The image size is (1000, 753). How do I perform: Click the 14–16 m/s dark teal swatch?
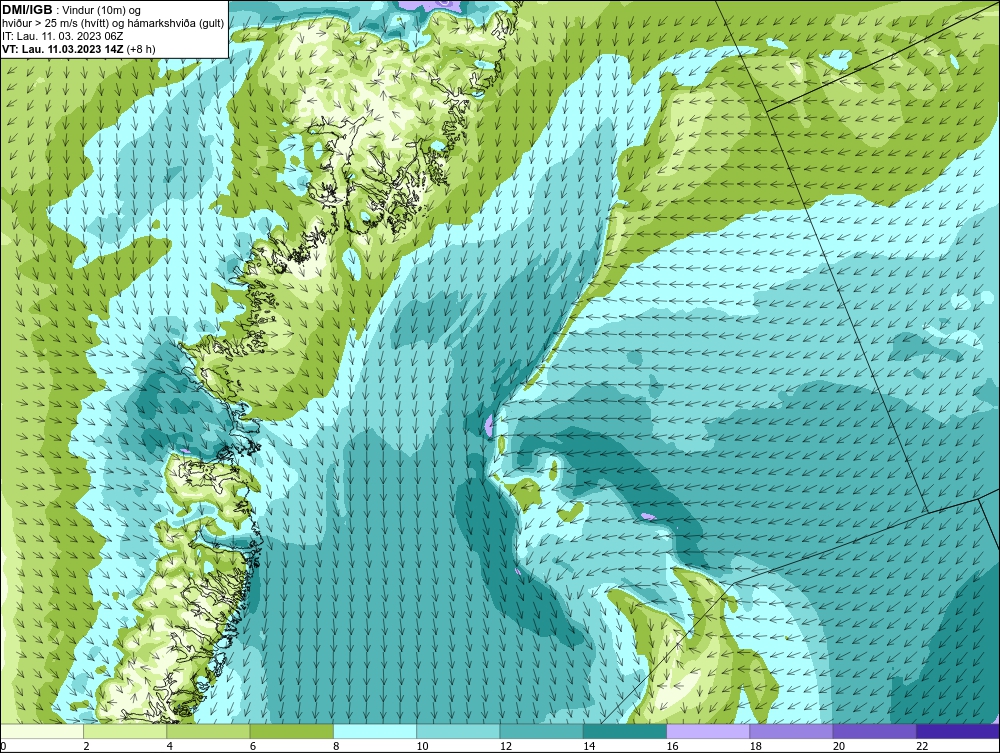625,731
